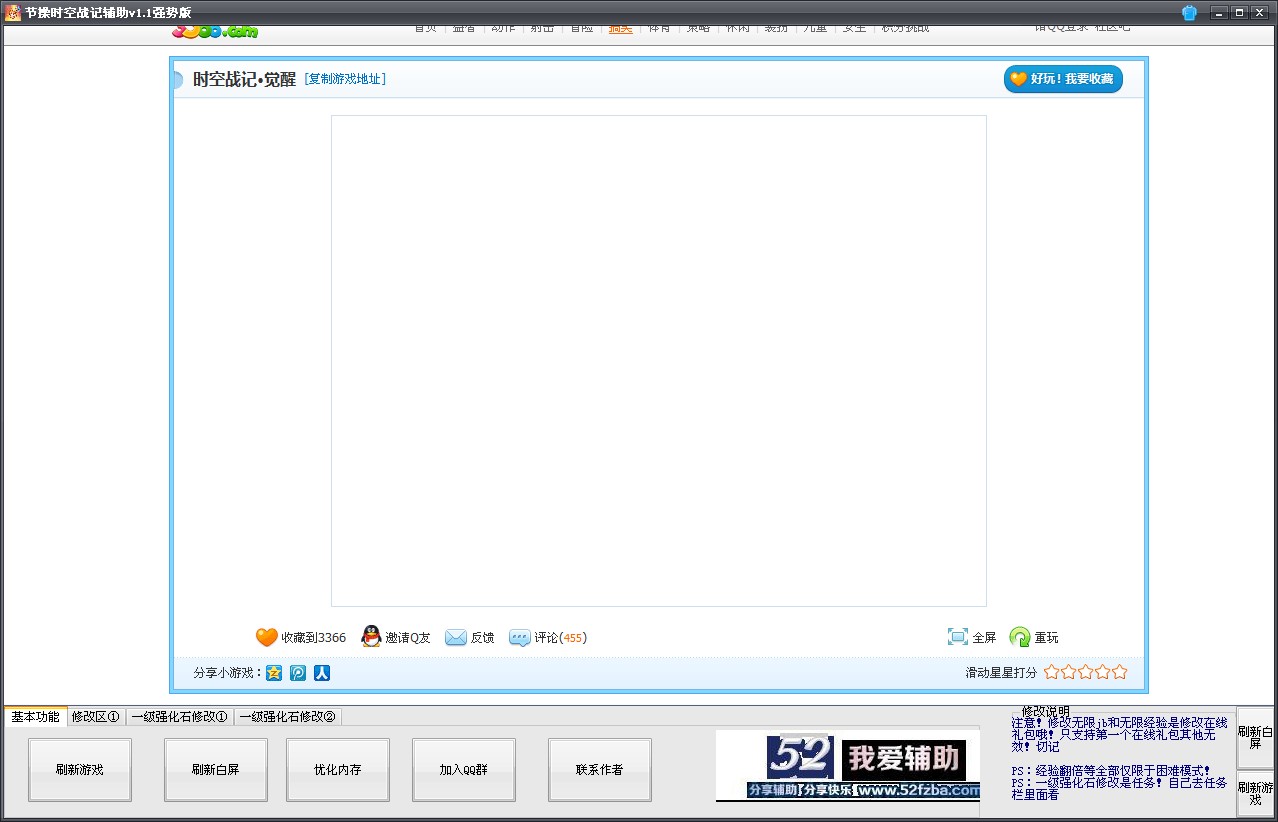The width and height of the screenshot is (1278, 822).
Task: Click the 全屏 fullscreen icon
Action: click(x=958, y=637)
